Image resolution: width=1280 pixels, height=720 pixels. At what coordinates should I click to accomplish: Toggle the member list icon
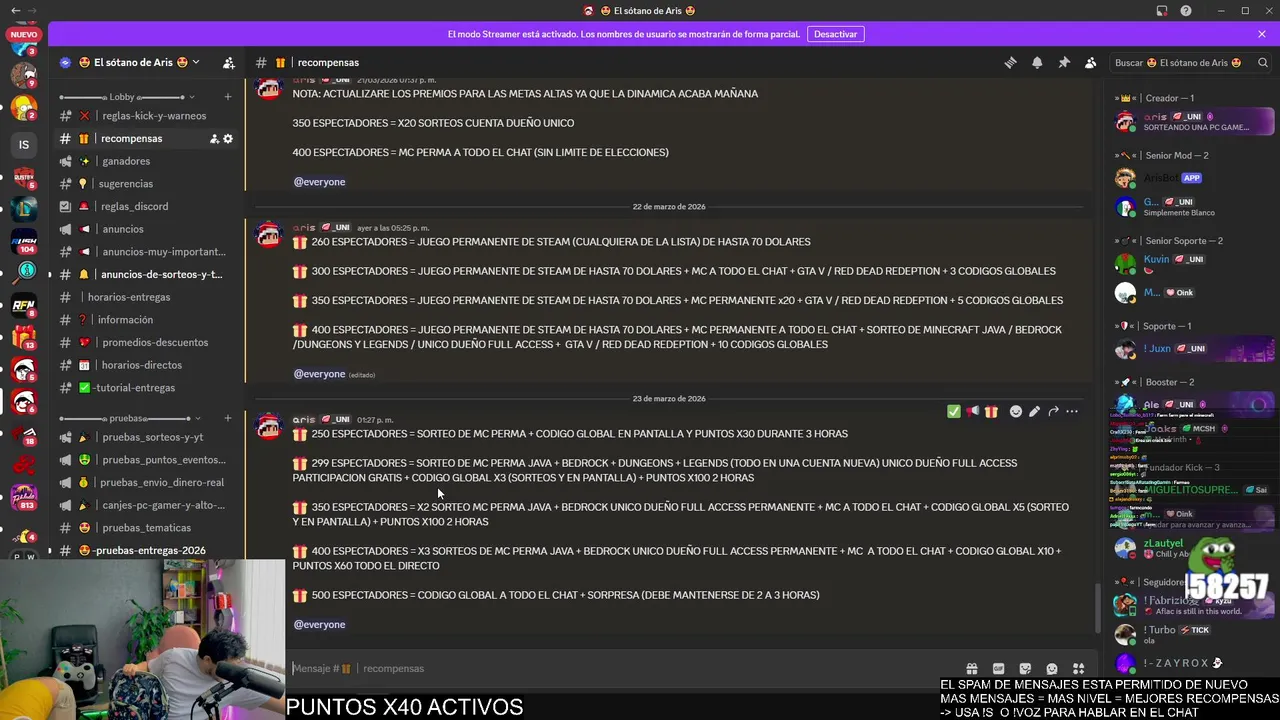tap(1090, 62)
